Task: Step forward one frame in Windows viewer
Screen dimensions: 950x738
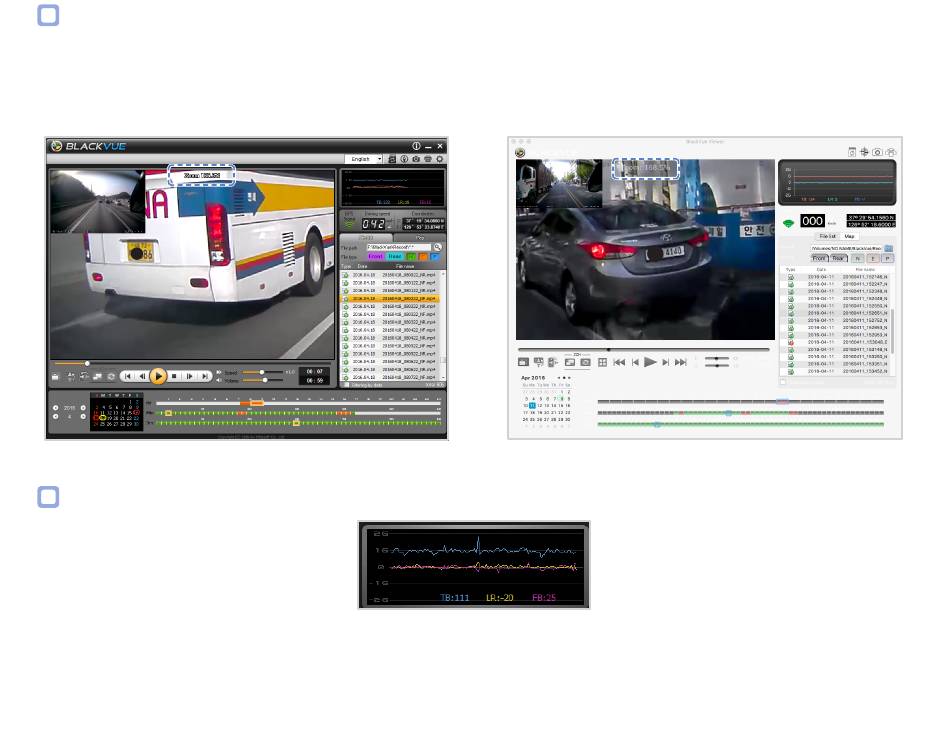Action: click(190, 376)
